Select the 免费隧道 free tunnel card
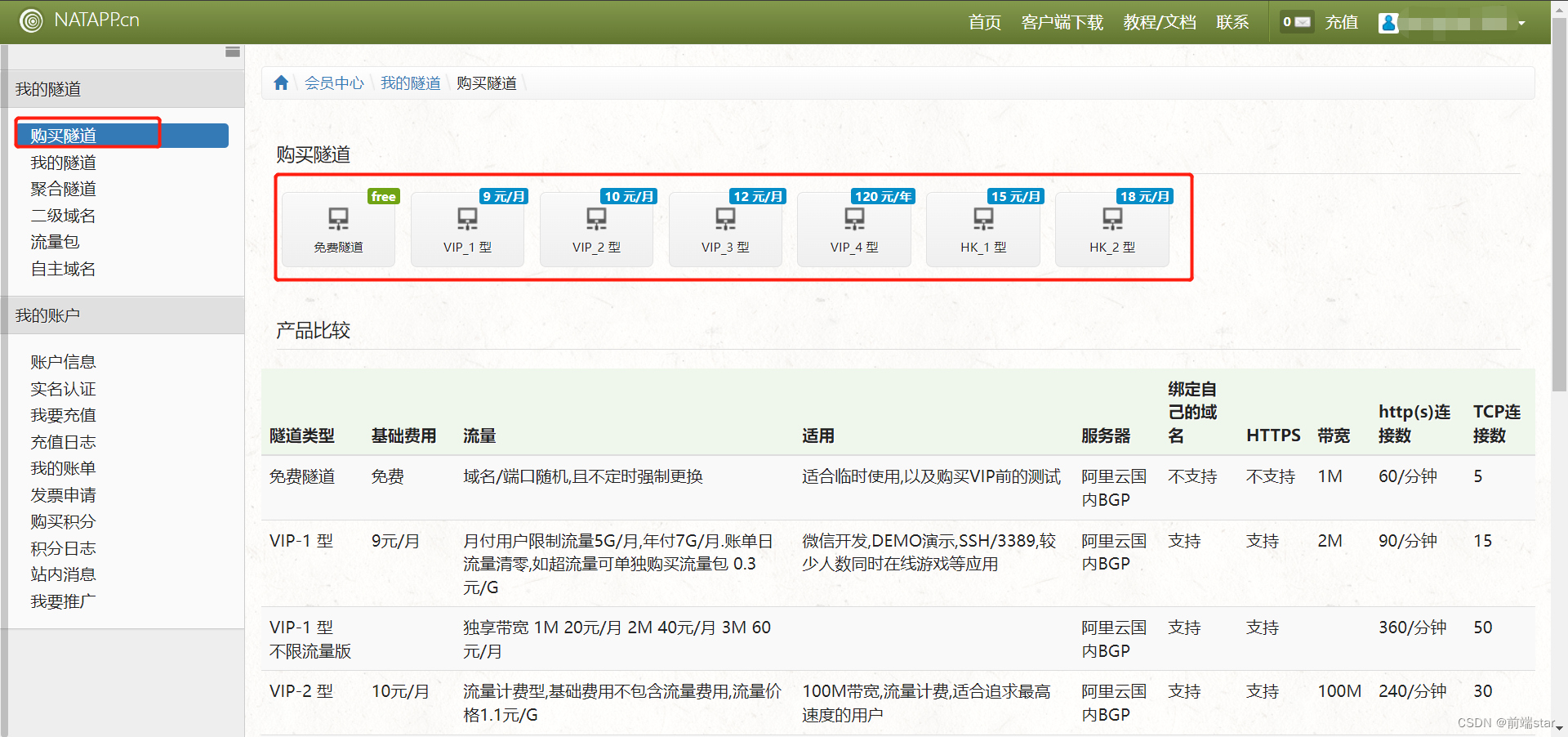This screenshot has width=1568, height=737. click(x=338, y=230)
